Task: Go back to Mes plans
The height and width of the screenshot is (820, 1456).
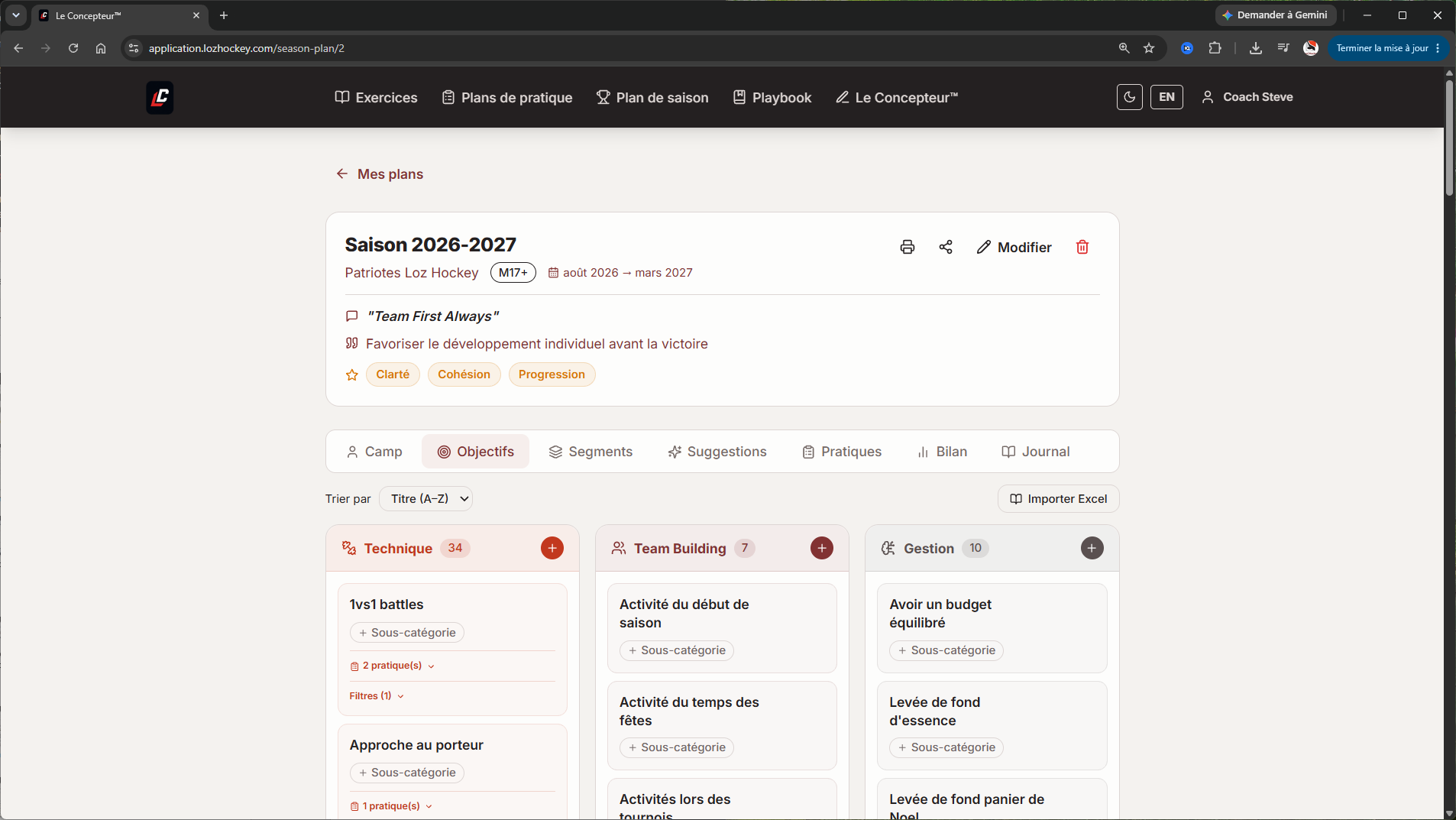Action: 380,174
